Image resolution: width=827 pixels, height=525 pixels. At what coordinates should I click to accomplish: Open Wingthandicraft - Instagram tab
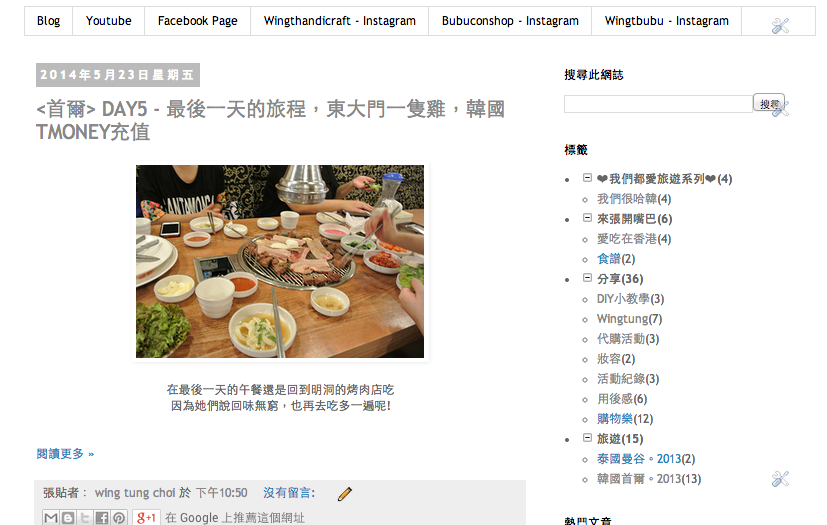coord(340,21)
